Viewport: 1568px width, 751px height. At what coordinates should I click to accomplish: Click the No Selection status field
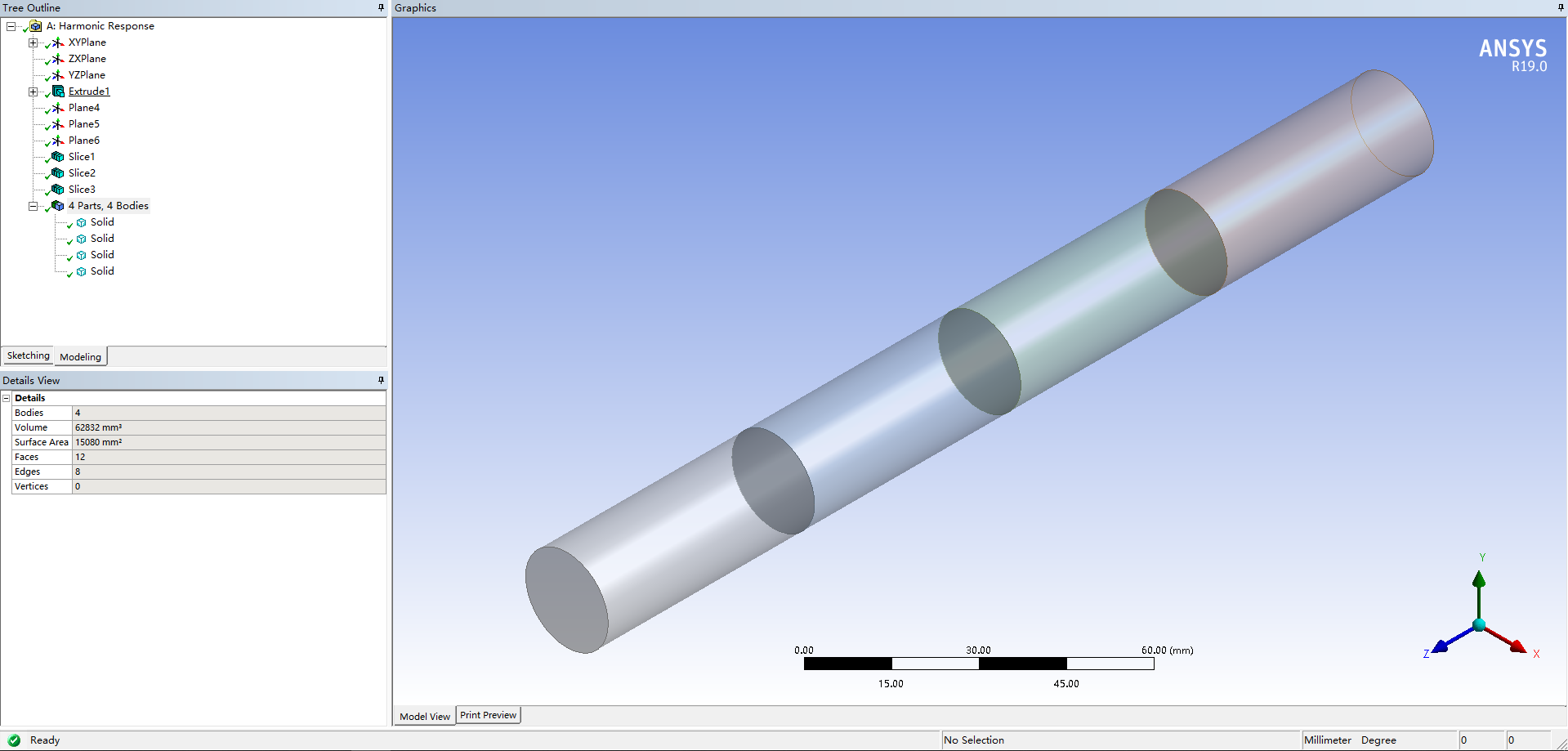[x=1120, y=740]
